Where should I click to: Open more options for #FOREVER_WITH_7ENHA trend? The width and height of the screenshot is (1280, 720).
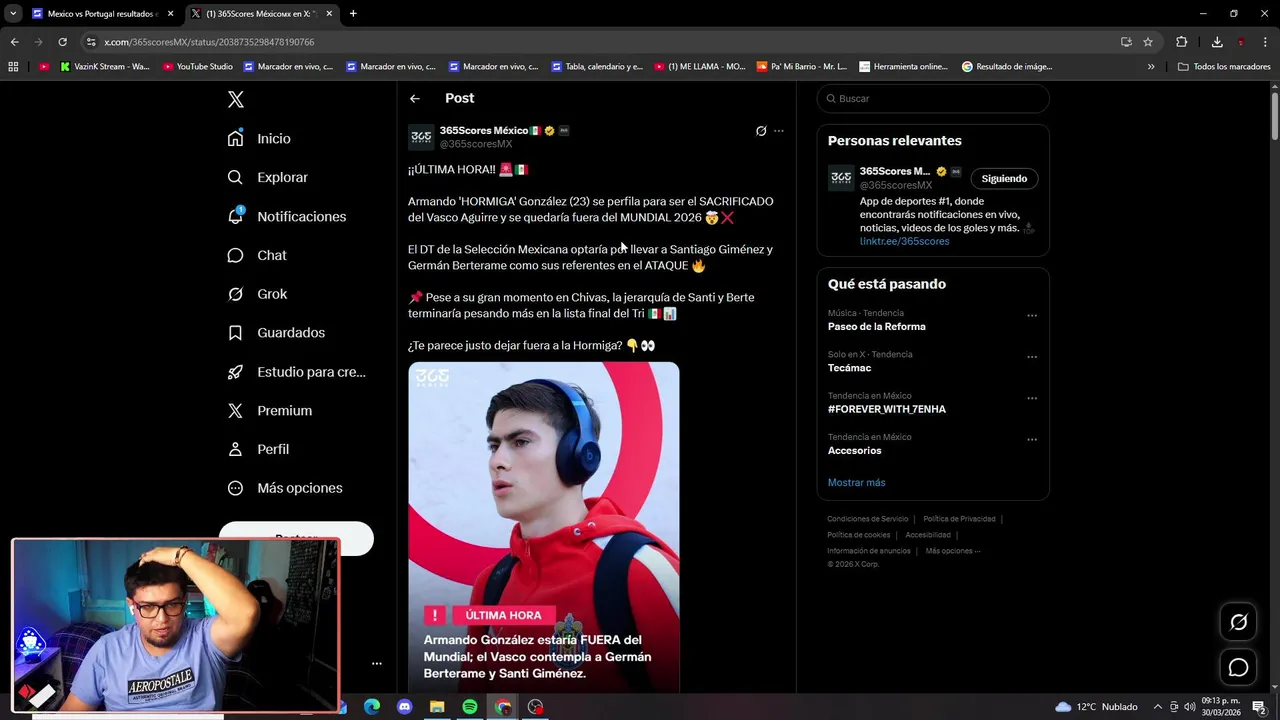tap(1032, 398)
